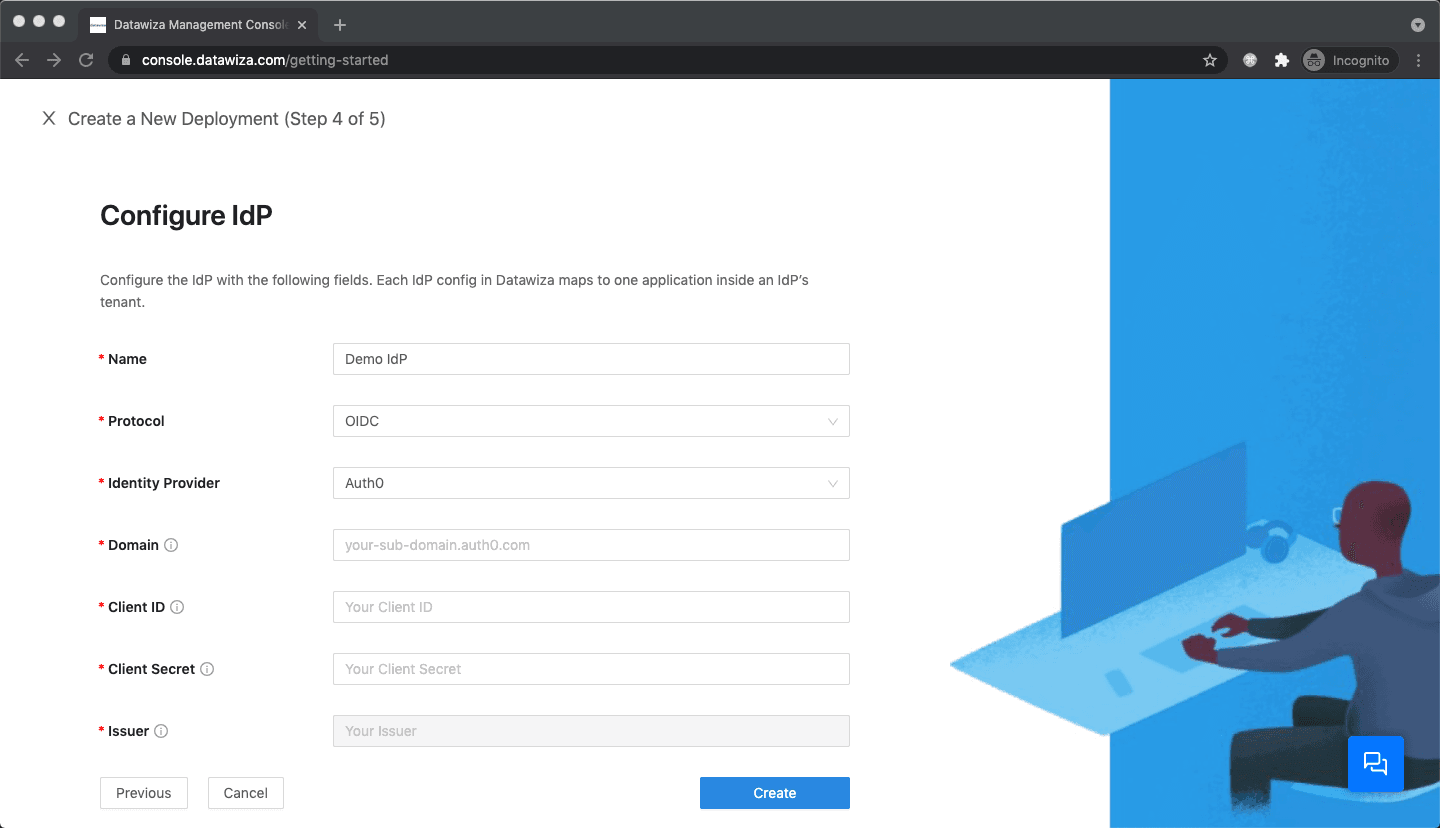Select the Datawiza Management Console tab
The height and width of the screenshot is (828, 1440).
click(198, 25)
